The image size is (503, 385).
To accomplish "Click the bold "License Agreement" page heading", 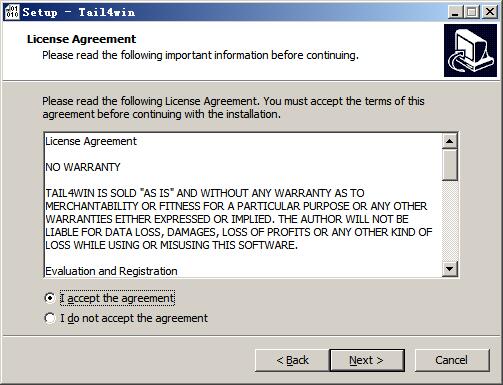I will click(81, 39).
